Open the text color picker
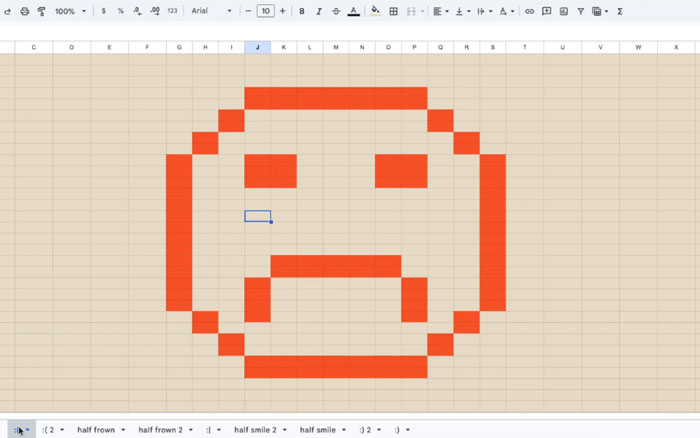This screenshot has height=438, width=700. 354,11
